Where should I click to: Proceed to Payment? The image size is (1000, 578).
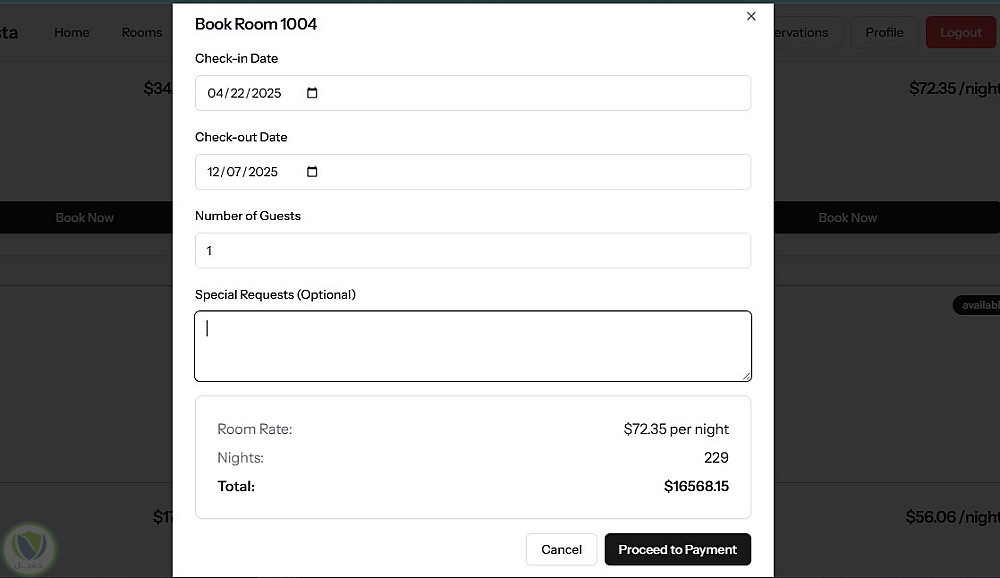pos(677,549)
